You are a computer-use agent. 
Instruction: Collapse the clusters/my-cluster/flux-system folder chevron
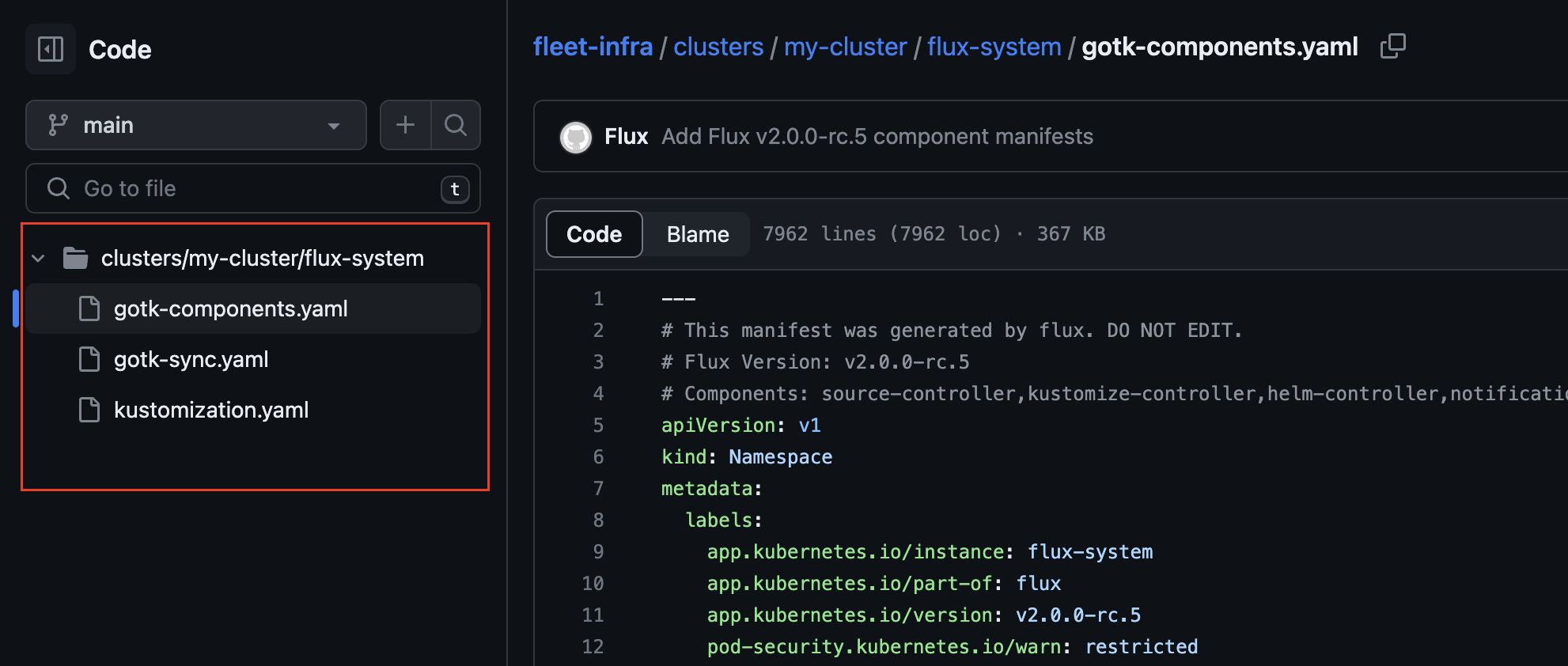(38, 258)
